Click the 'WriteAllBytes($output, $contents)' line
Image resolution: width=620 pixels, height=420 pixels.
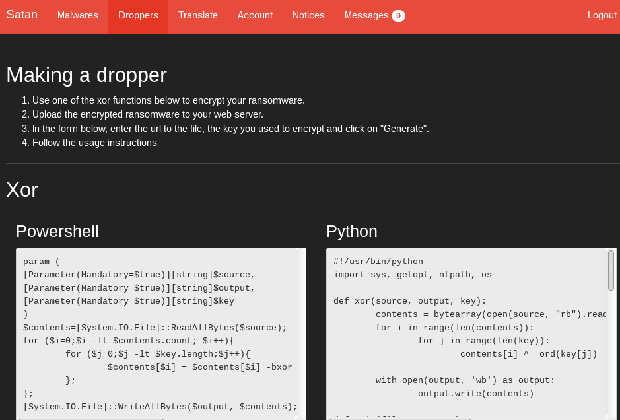pyautogui.click(x=160, y=406)
